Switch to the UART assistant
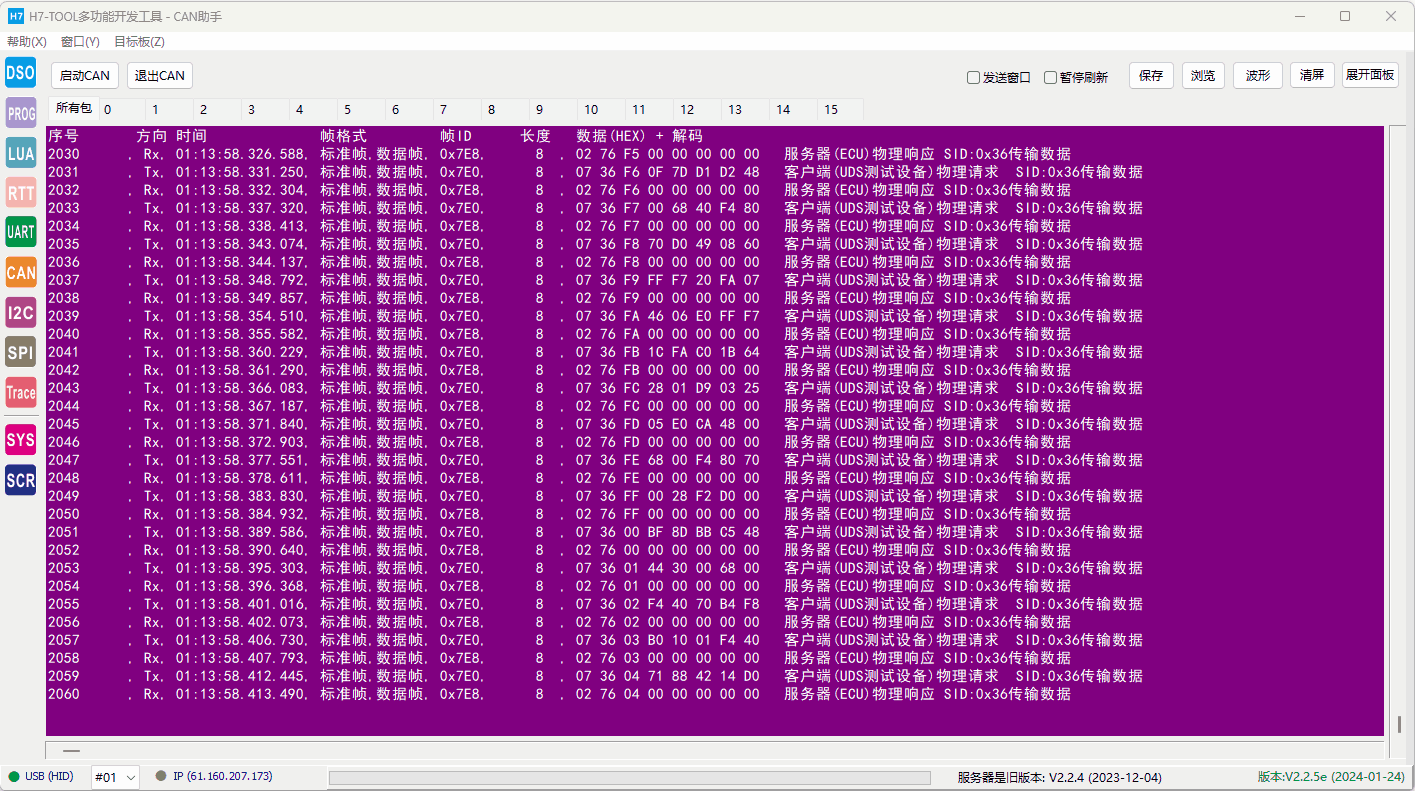Image resolution: width=1415 pixels, height=791 pixels. 21,232
